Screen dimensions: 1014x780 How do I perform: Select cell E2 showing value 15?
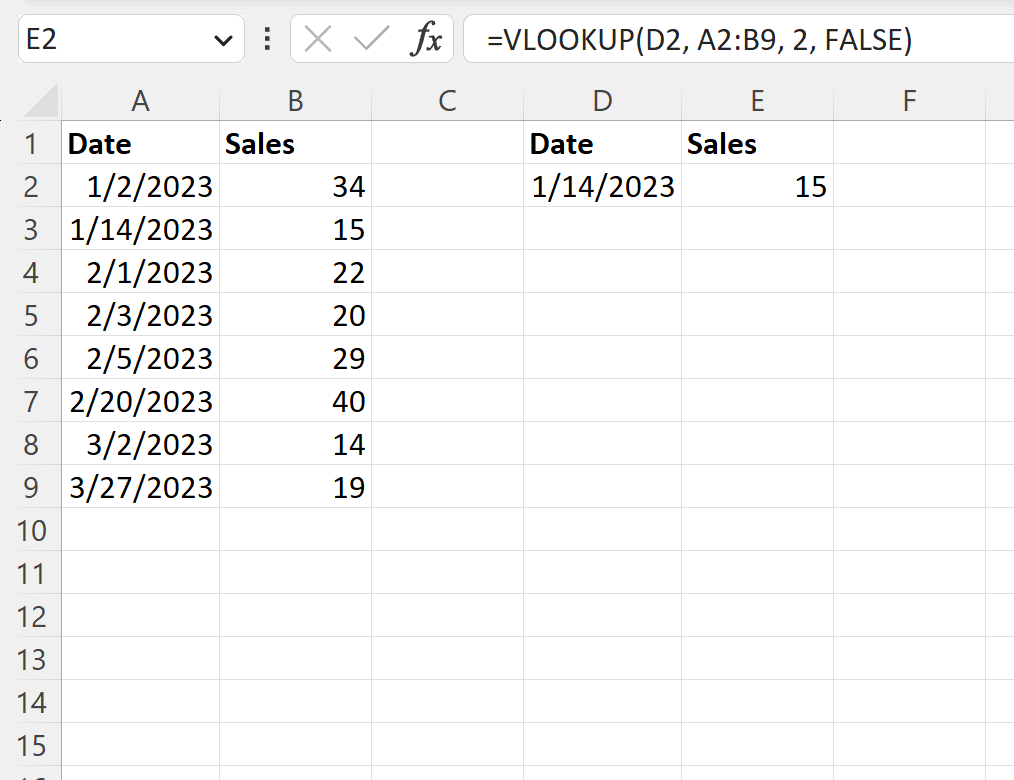pyautogui.click(x=757, y=186)
